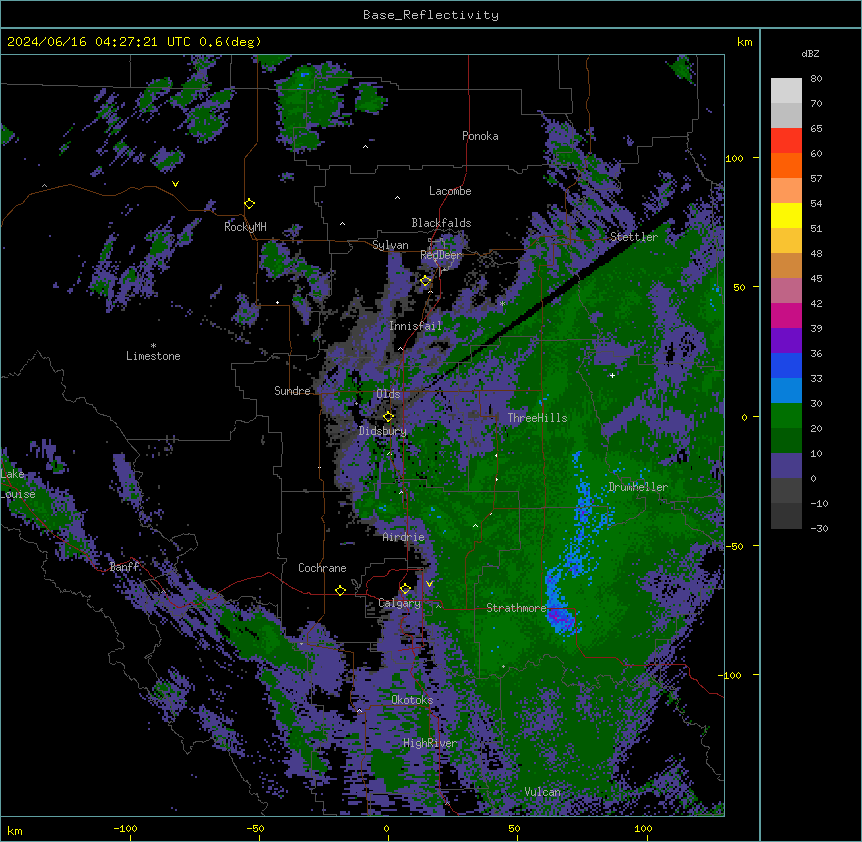Click the yellow diamond marker above Calgary
Image resolution: width=862 pixels, height=842 pixels.
click(x=405, y=589)
